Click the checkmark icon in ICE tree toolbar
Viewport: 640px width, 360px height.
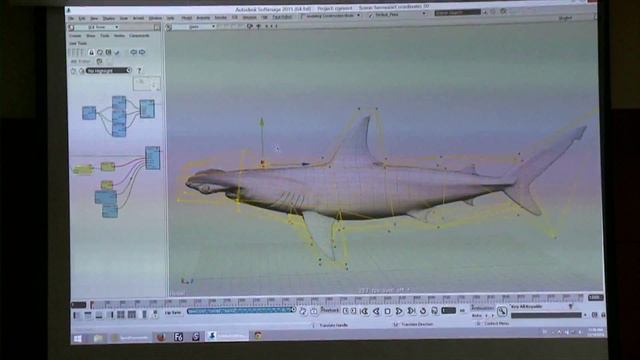coord(117,52)
